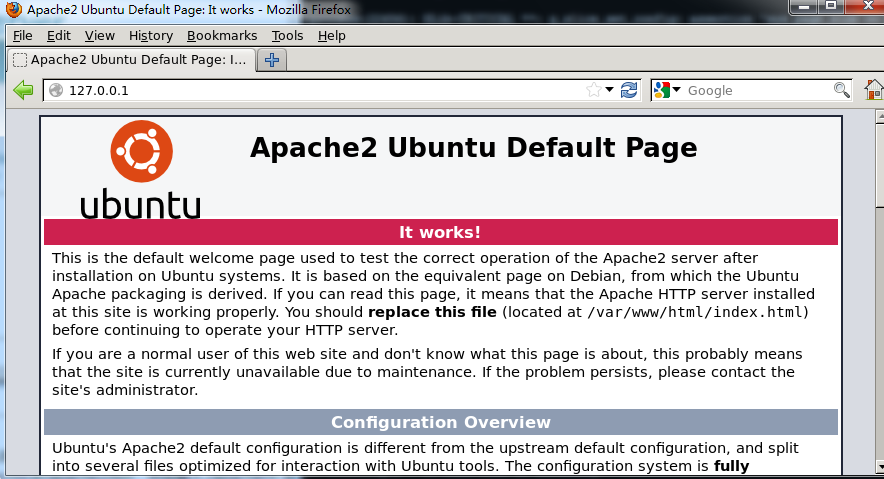The image size is (884, 479).
Task: Bookmark this page with the star icon
Action: coord(593,90)
